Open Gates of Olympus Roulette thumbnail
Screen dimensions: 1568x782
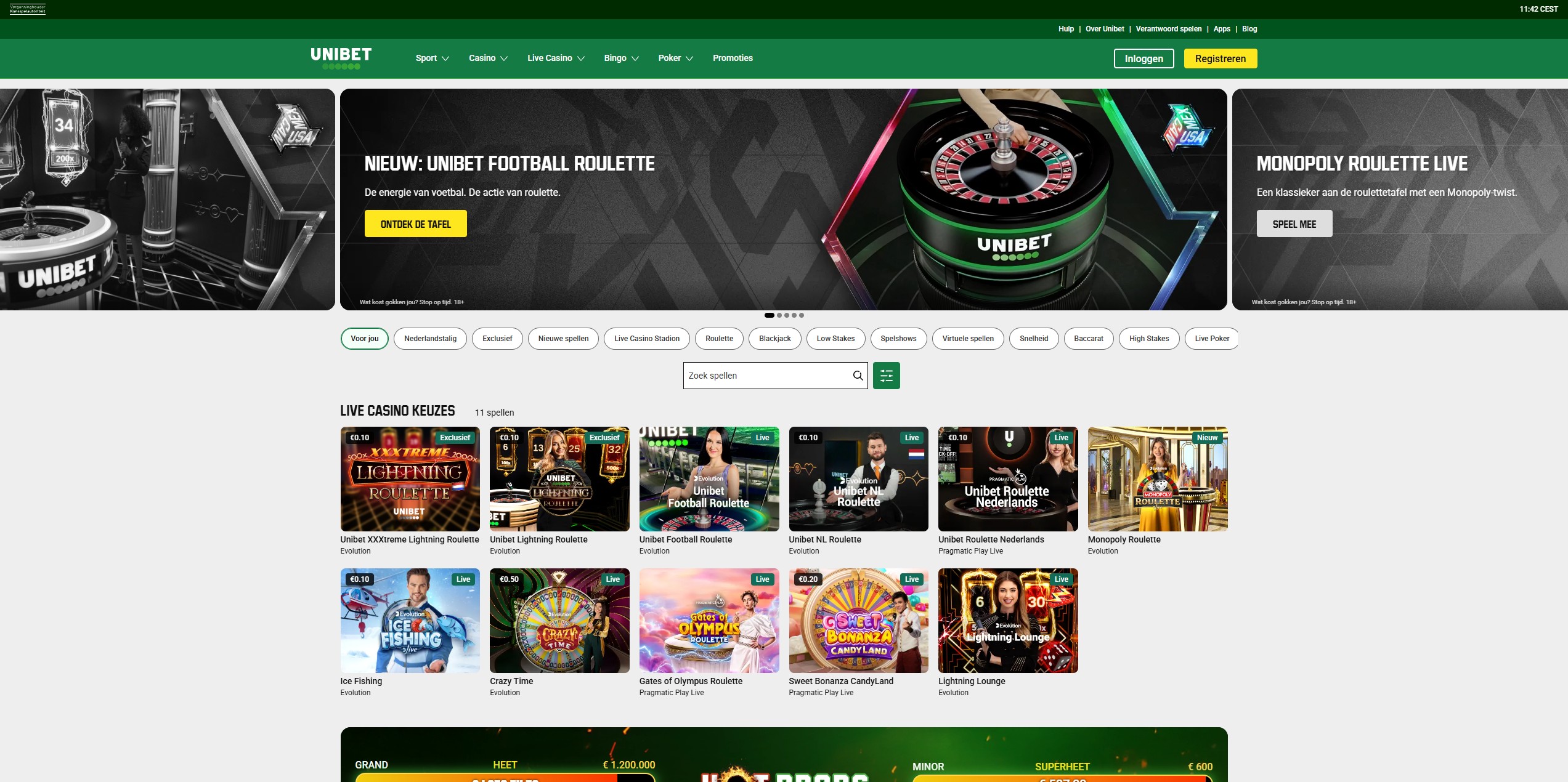709,621
